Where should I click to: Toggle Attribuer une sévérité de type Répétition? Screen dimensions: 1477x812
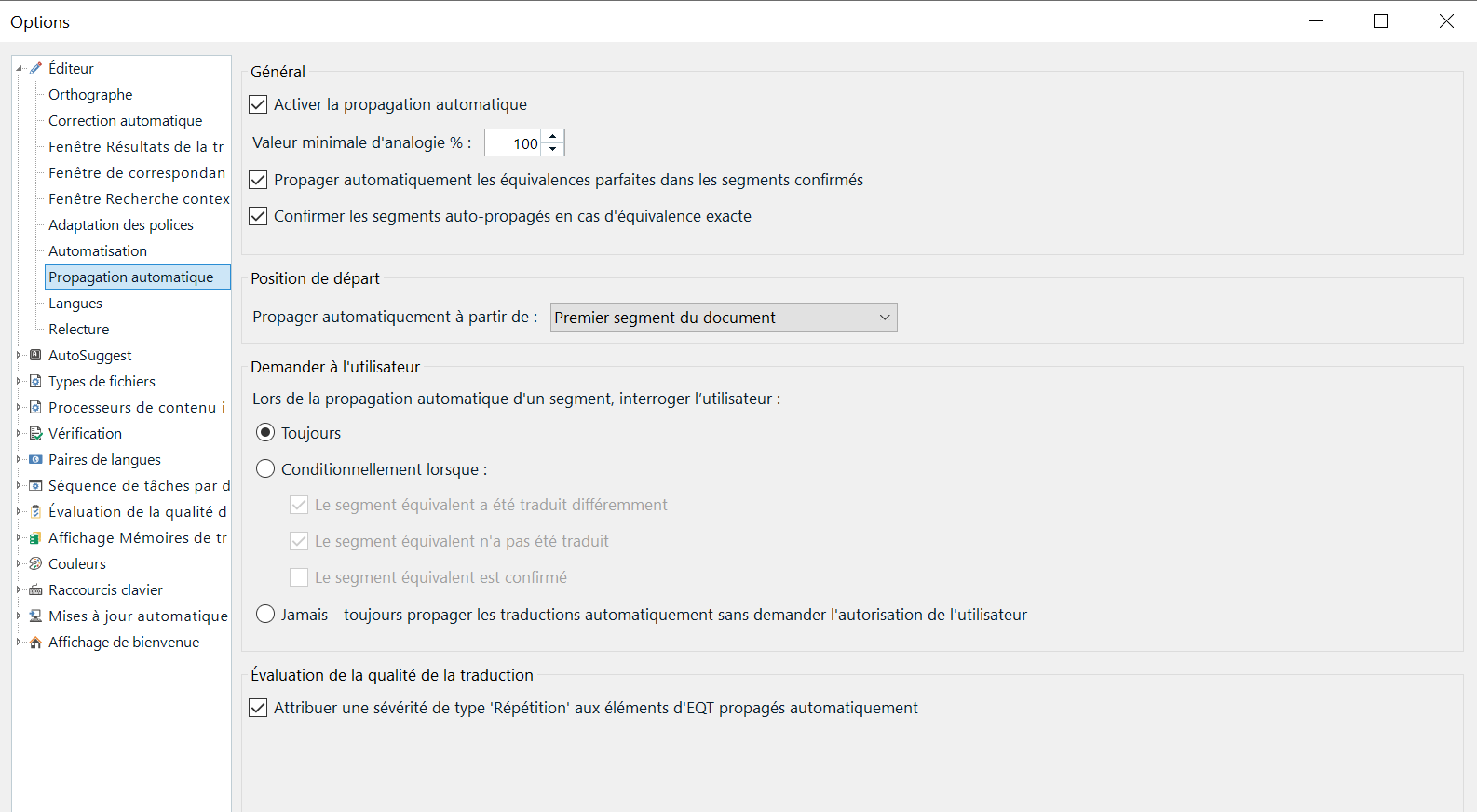[x=259, y=708]
